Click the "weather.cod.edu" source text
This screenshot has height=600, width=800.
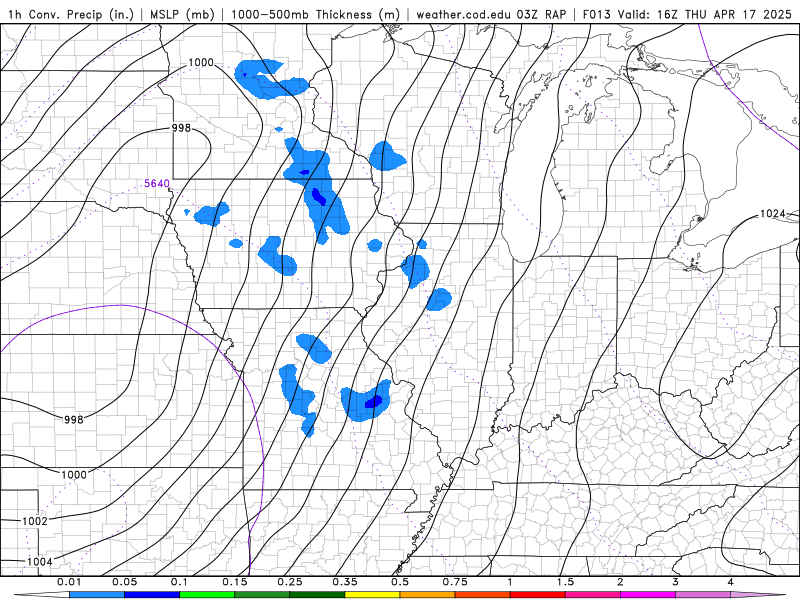(x=463, y=14)
